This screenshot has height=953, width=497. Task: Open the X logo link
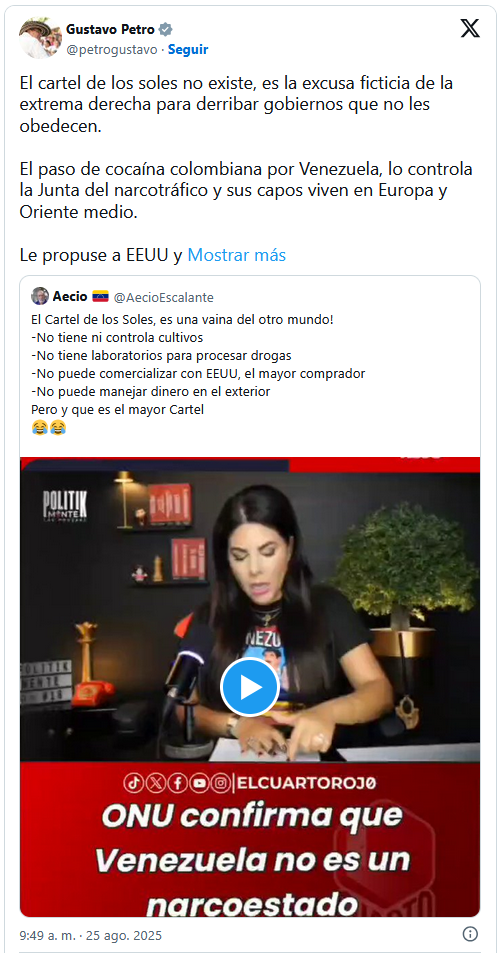click(x=470, y=28)
